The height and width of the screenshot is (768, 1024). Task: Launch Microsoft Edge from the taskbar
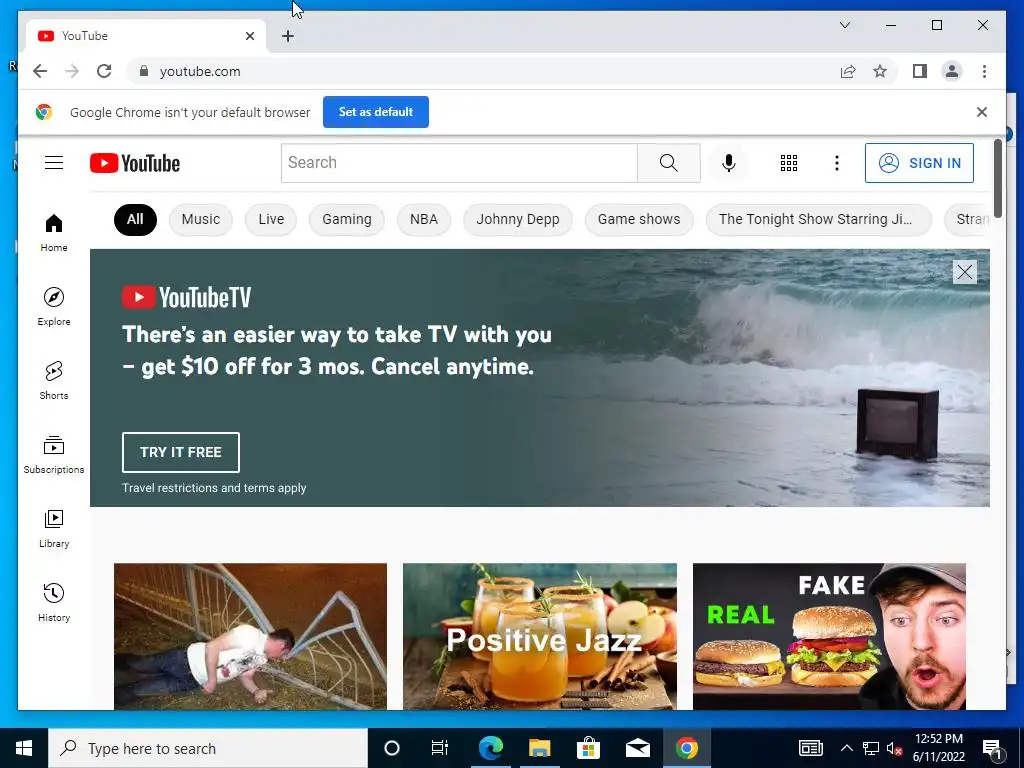(x=490, y=748)
